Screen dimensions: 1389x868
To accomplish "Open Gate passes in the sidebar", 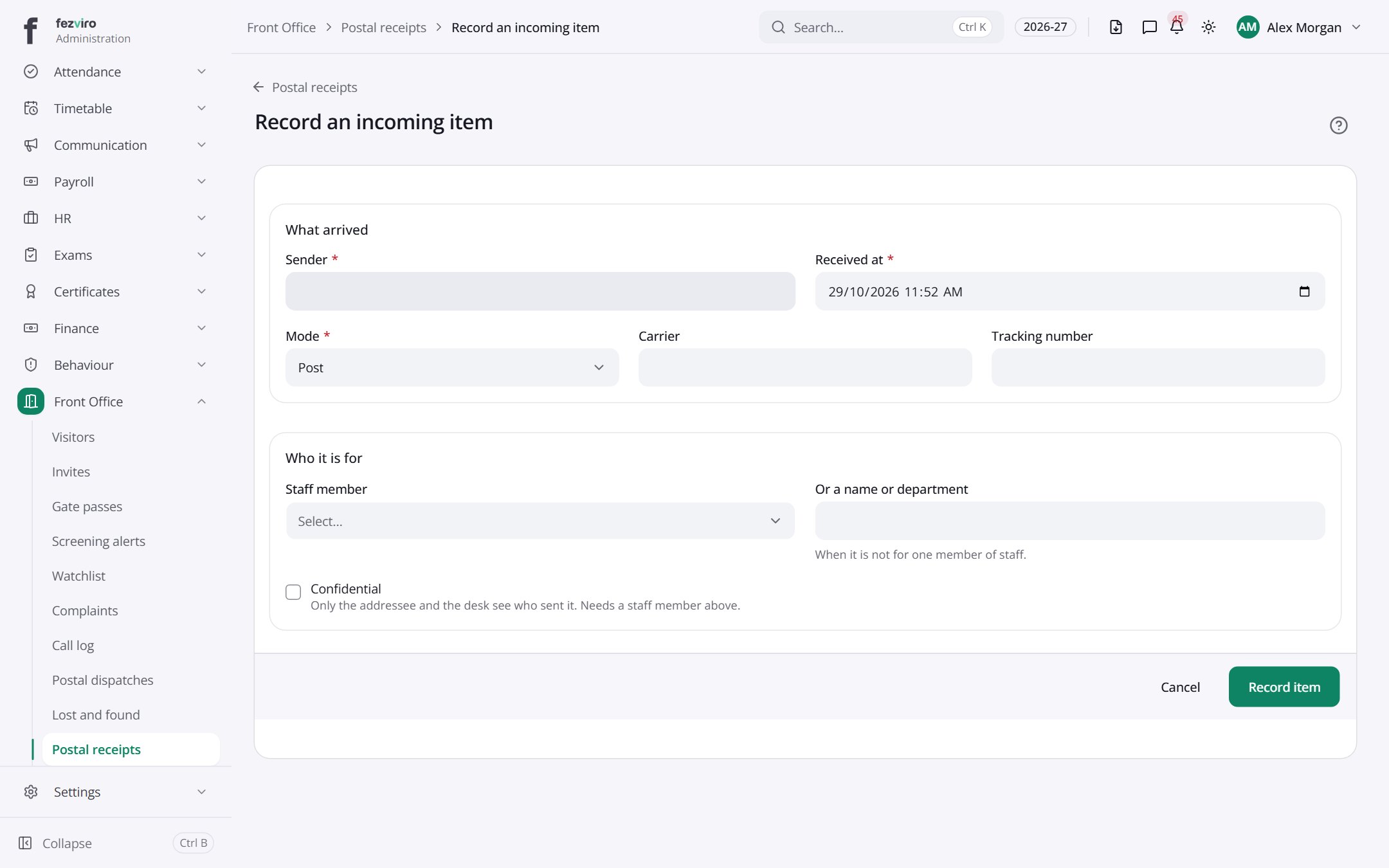I will 87,507.
